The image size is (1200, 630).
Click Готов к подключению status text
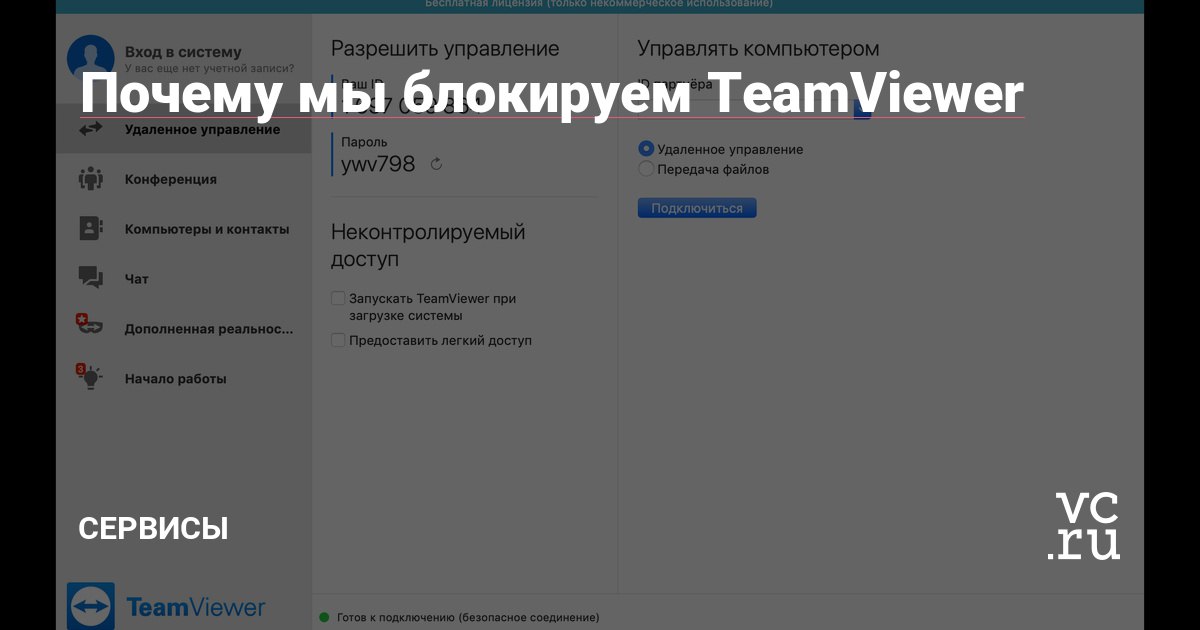468,617
